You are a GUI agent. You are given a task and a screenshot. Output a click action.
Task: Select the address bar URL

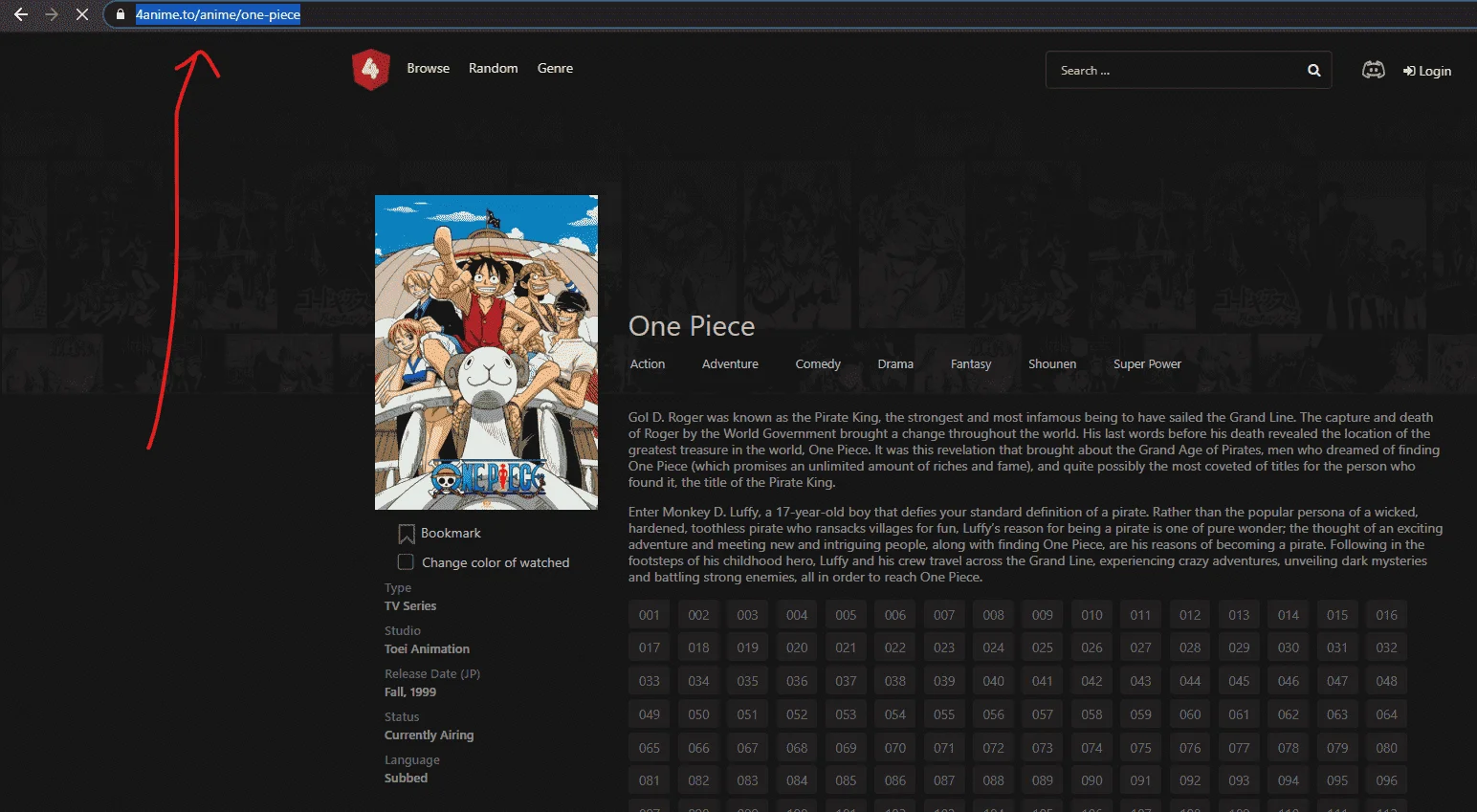pyautogui.click(x=218, y=14)
